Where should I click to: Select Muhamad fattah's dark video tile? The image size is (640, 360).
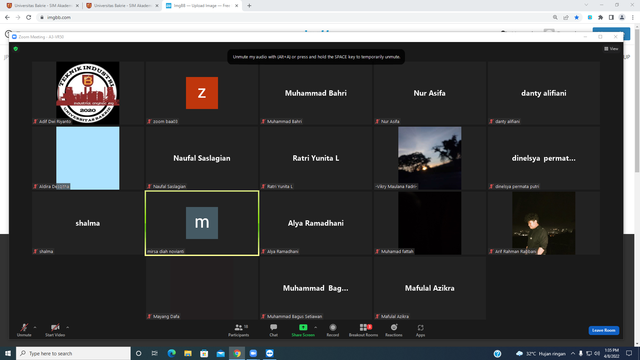(429, 223)
